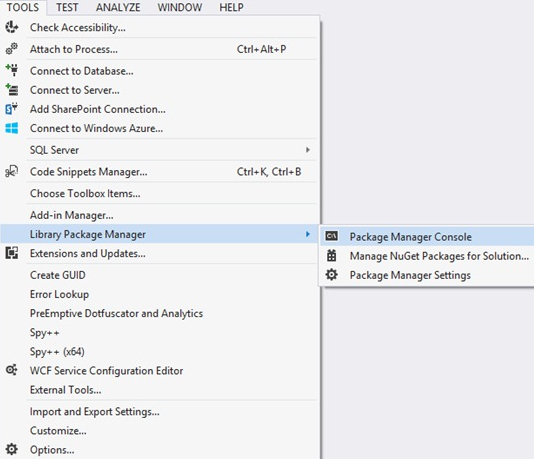Viewport: 534px width, 459px height.
Task: Click the Manage NuGet Packages icon
Action: point(331,255)
